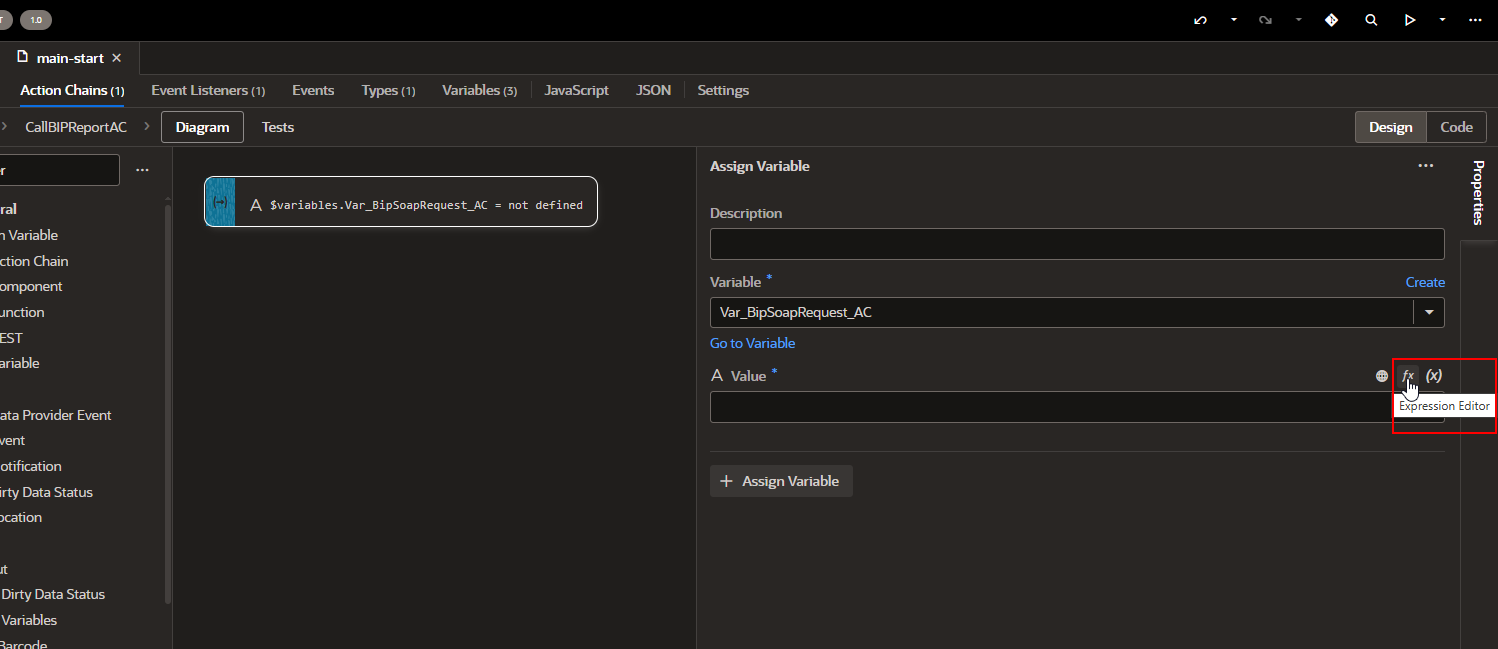Click the actions palette filter field

tap(59, 170)
